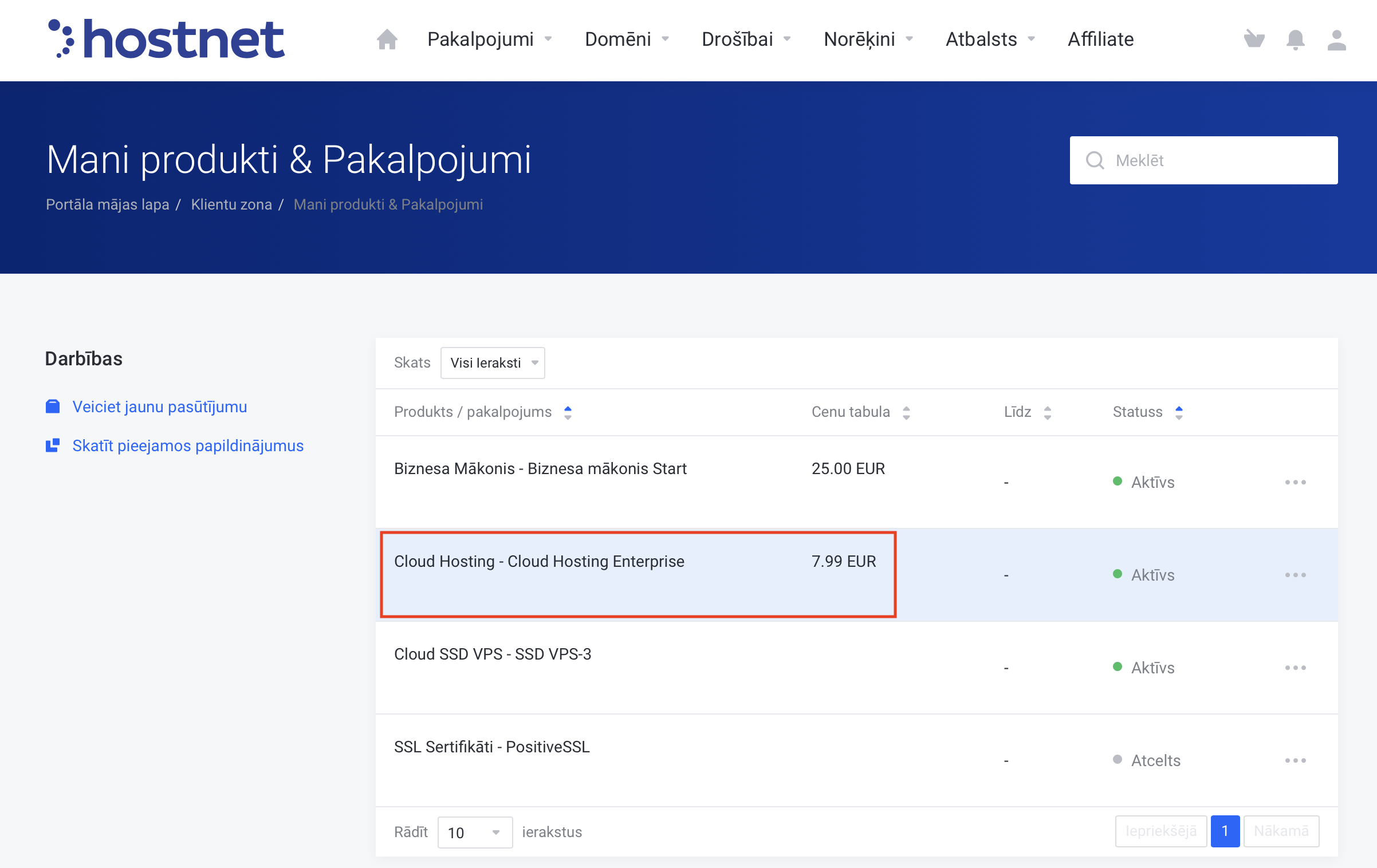Screen dimensions: 1377x868
Task: Click the home icon in navigation
Action: coord(387,40)
